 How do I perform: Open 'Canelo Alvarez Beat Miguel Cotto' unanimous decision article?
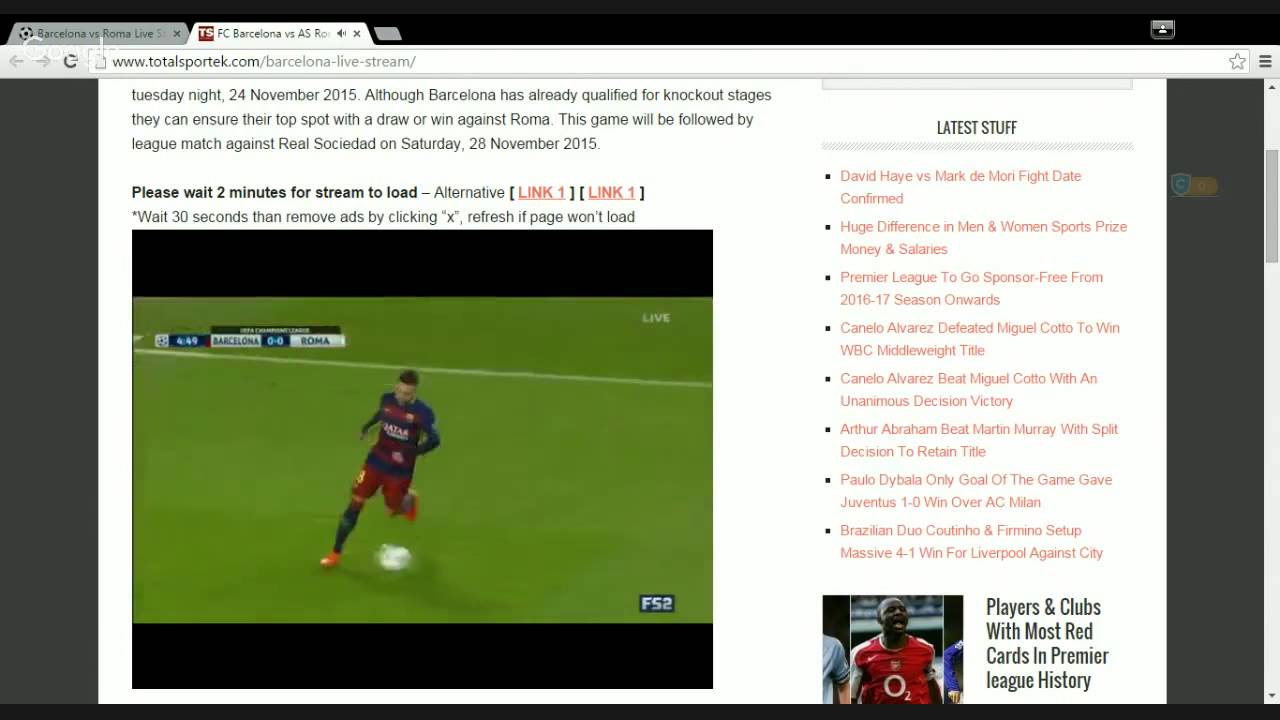[x=968, y=389]
